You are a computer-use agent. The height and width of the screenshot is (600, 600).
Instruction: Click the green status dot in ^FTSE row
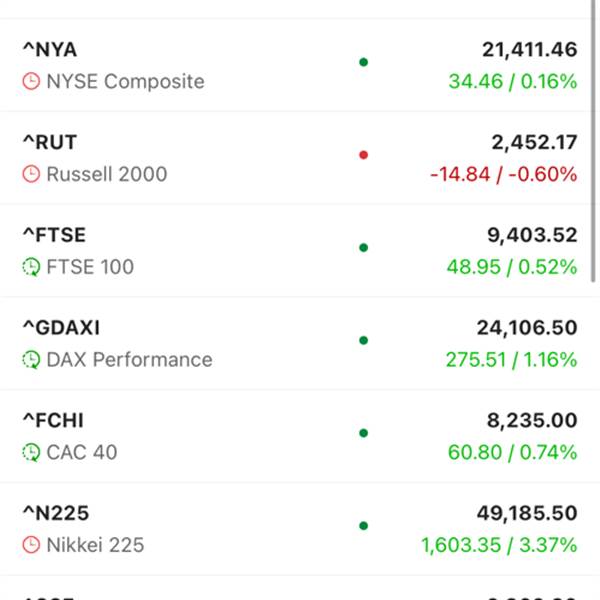pyautogui.click(x=363, y=247)
